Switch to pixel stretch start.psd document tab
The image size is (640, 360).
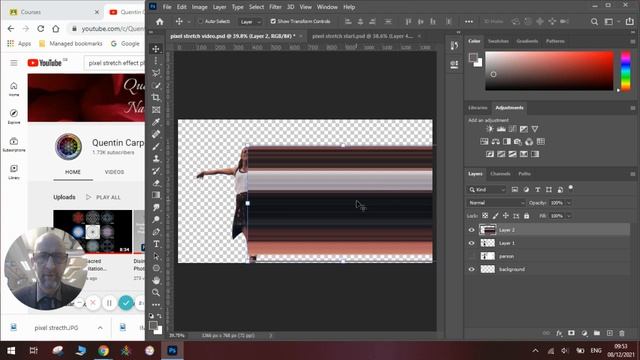pyautogui.click(x=362, y=36)
